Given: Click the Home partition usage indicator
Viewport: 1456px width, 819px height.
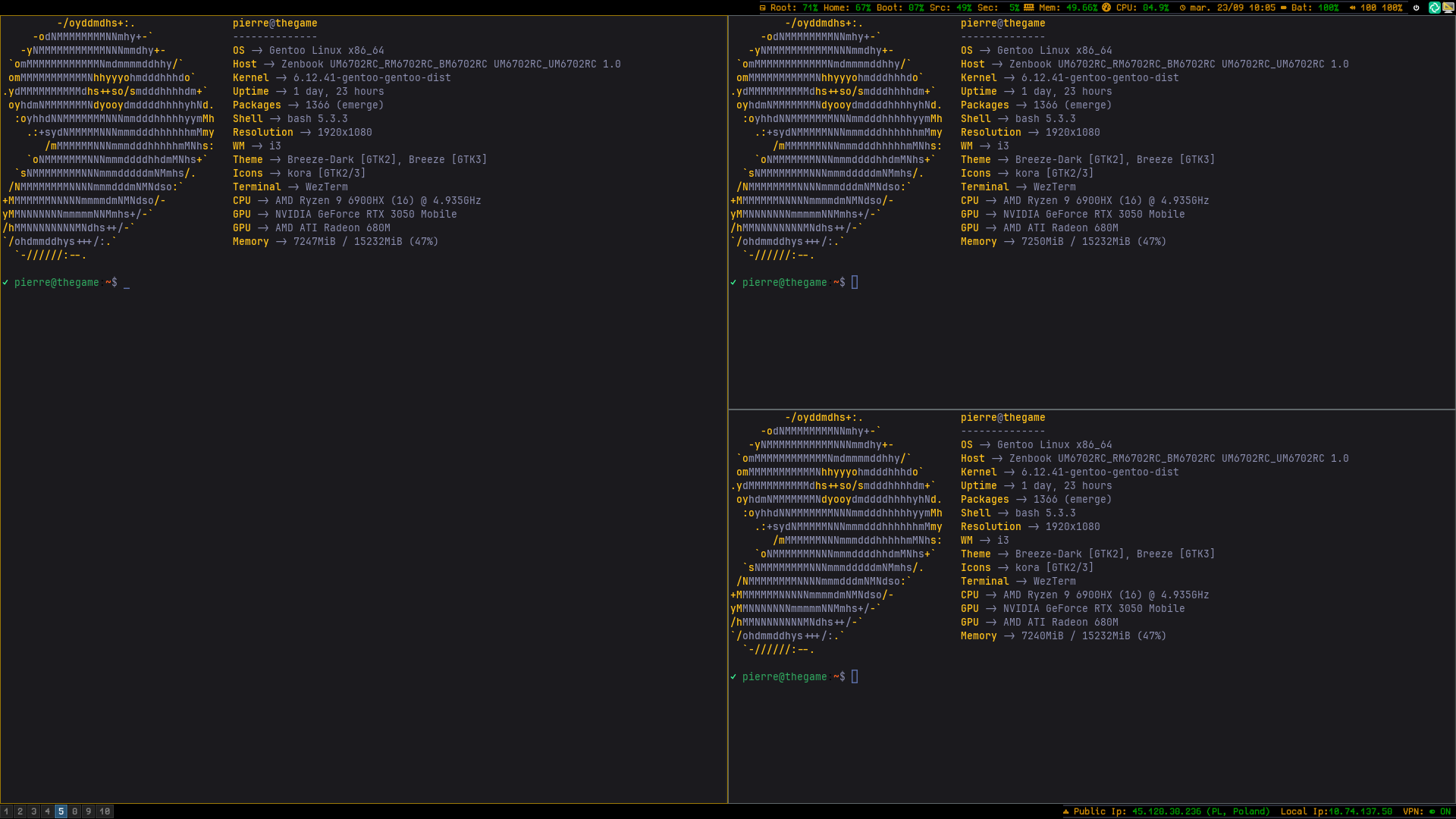Looking at the screenshot, I should 847,8.
